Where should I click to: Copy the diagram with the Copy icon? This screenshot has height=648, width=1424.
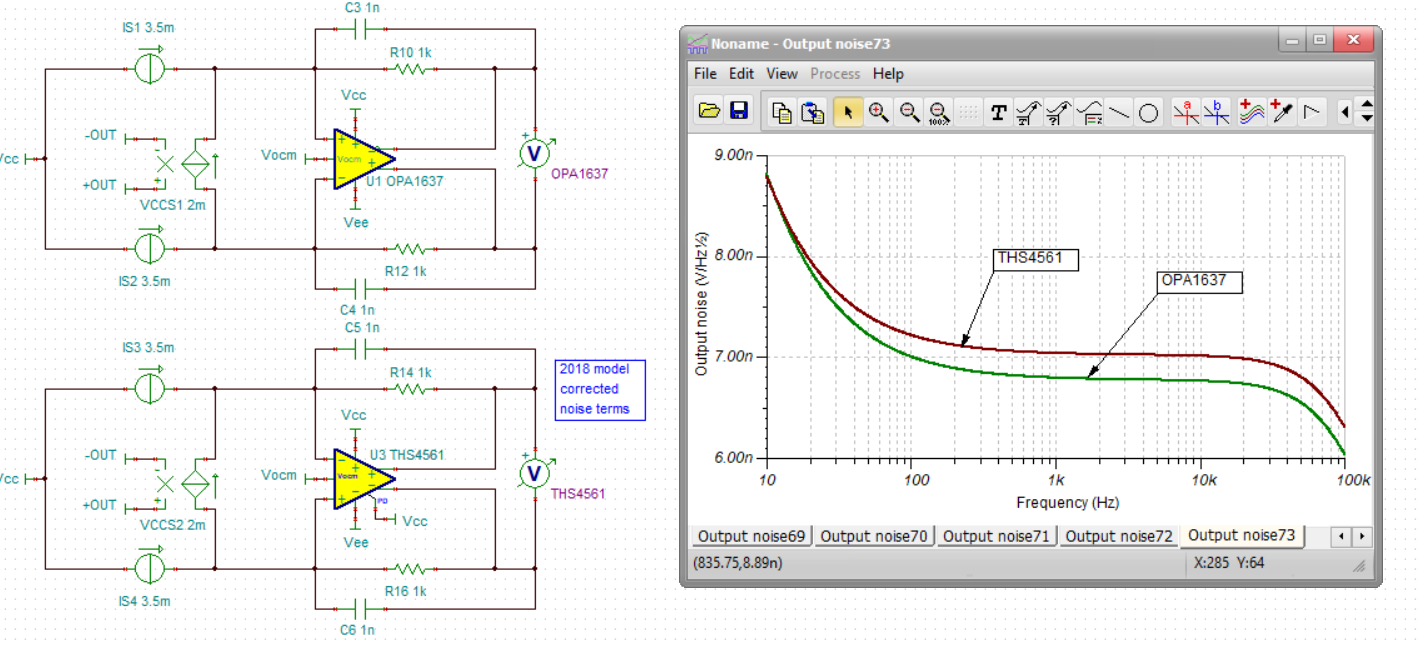click(783, 112)
